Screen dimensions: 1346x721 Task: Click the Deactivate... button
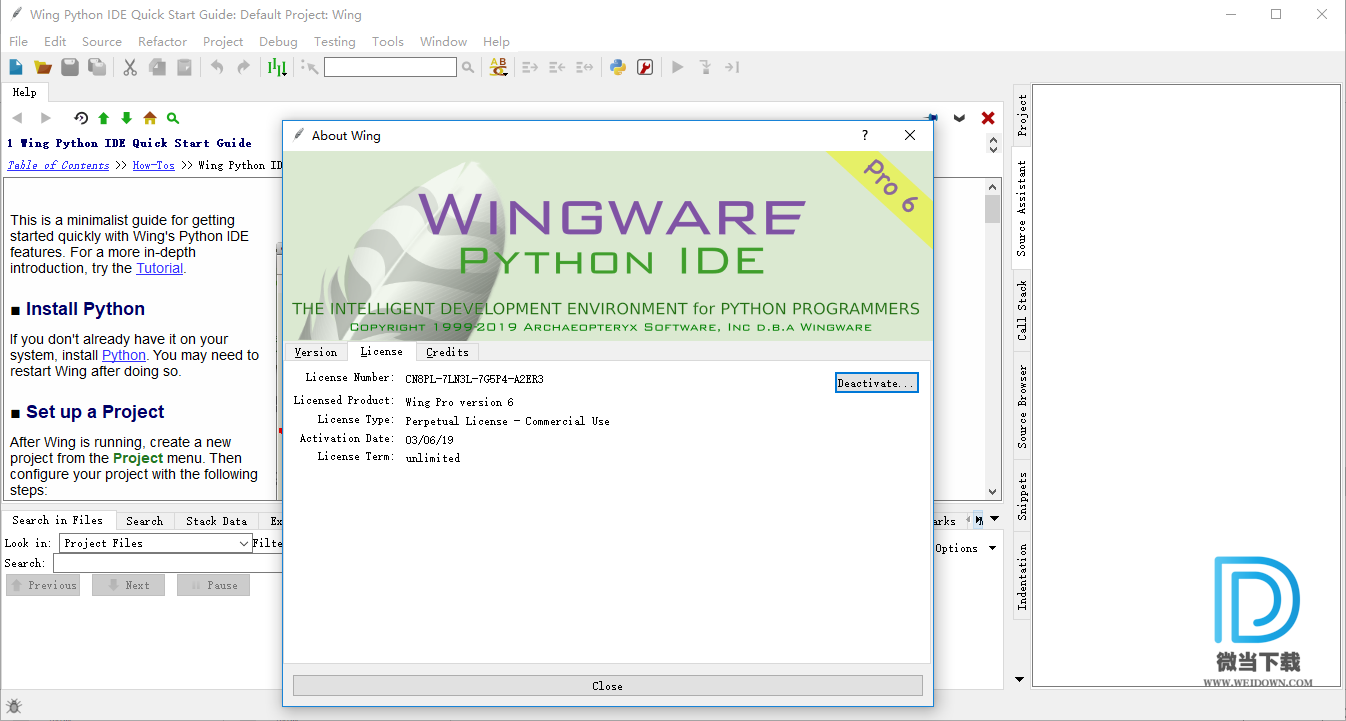point(876,383)
